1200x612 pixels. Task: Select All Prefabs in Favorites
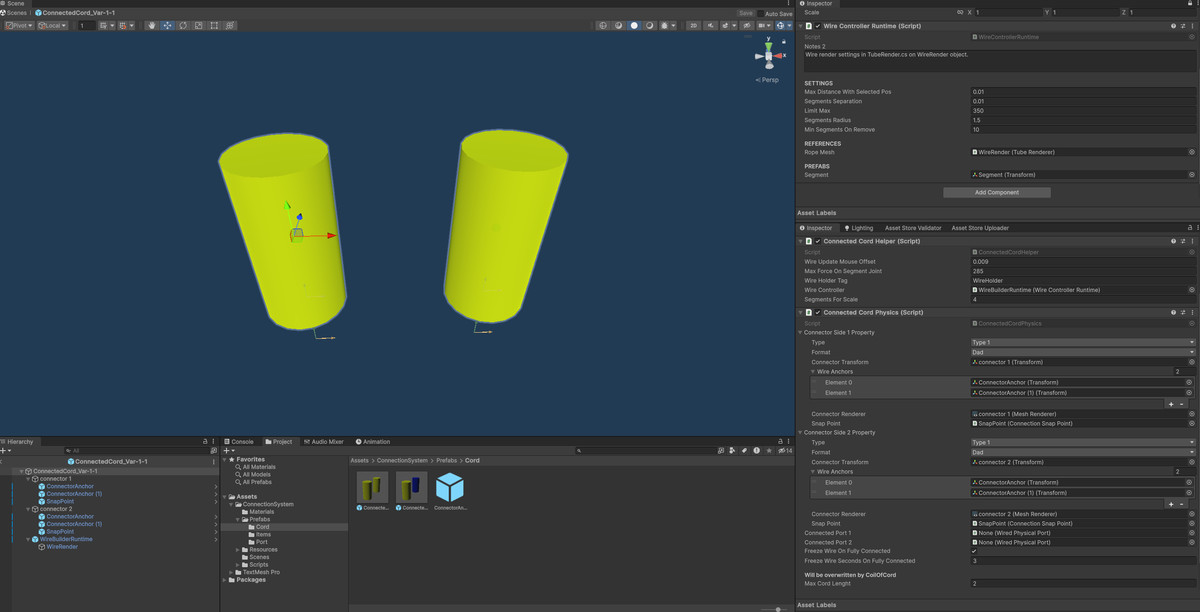point(259,482)
